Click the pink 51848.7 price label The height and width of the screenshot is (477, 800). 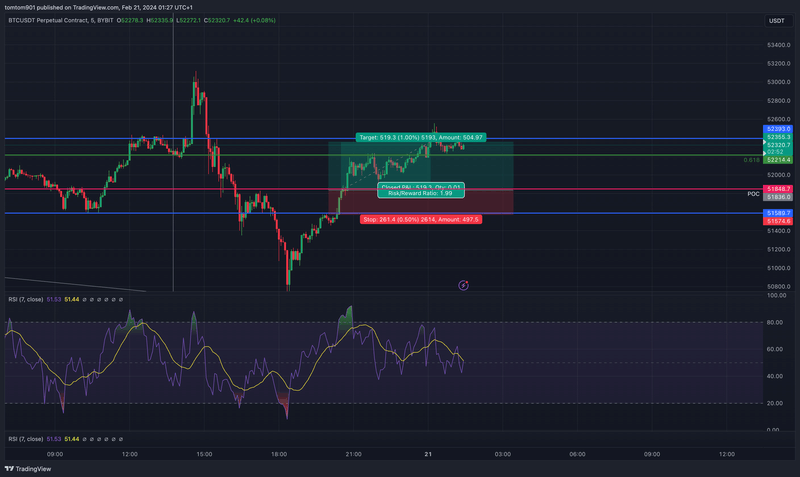pos(778,189)
